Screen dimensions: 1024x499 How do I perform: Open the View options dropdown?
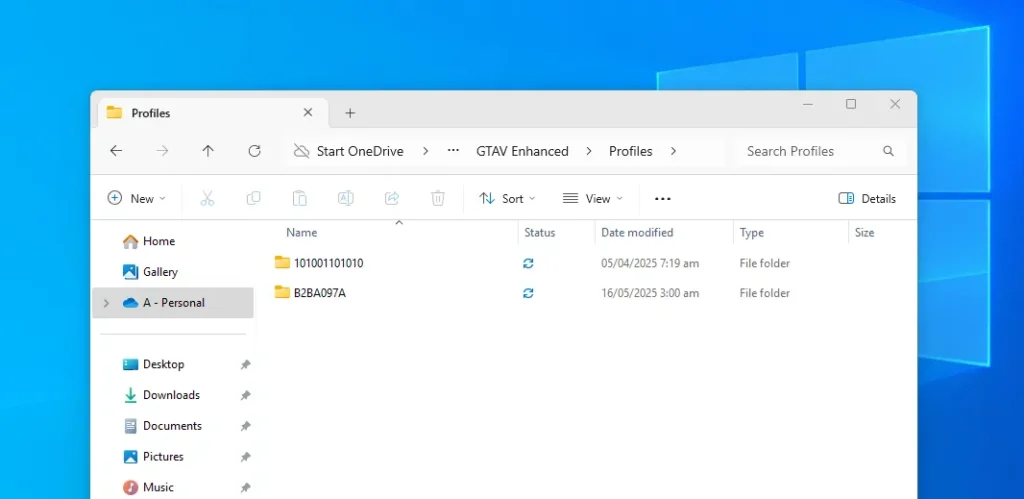[593, 198]
